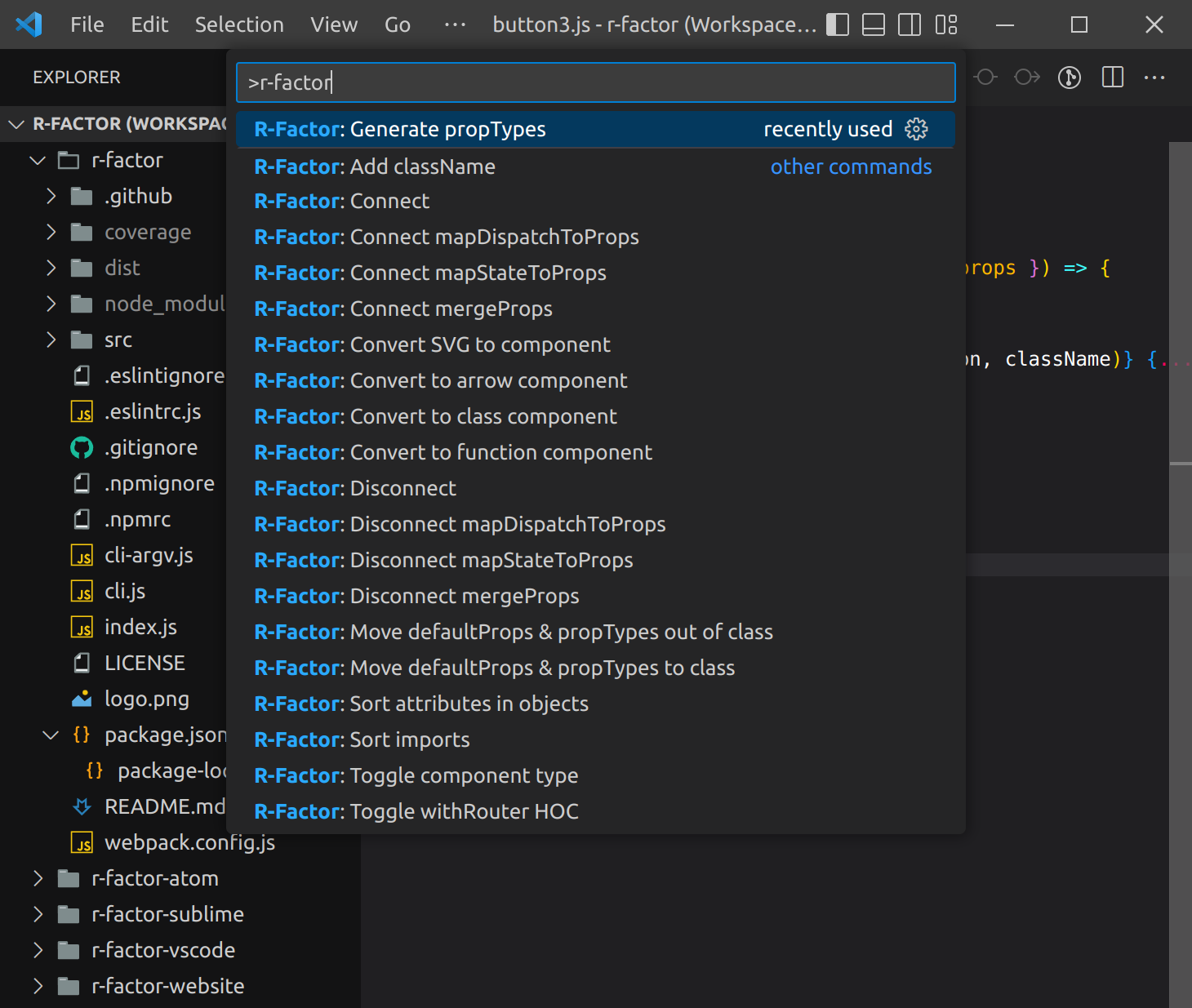Open logo.png image file icon
Viewport: 1192px width, 1008px height.
click(82, 699)
